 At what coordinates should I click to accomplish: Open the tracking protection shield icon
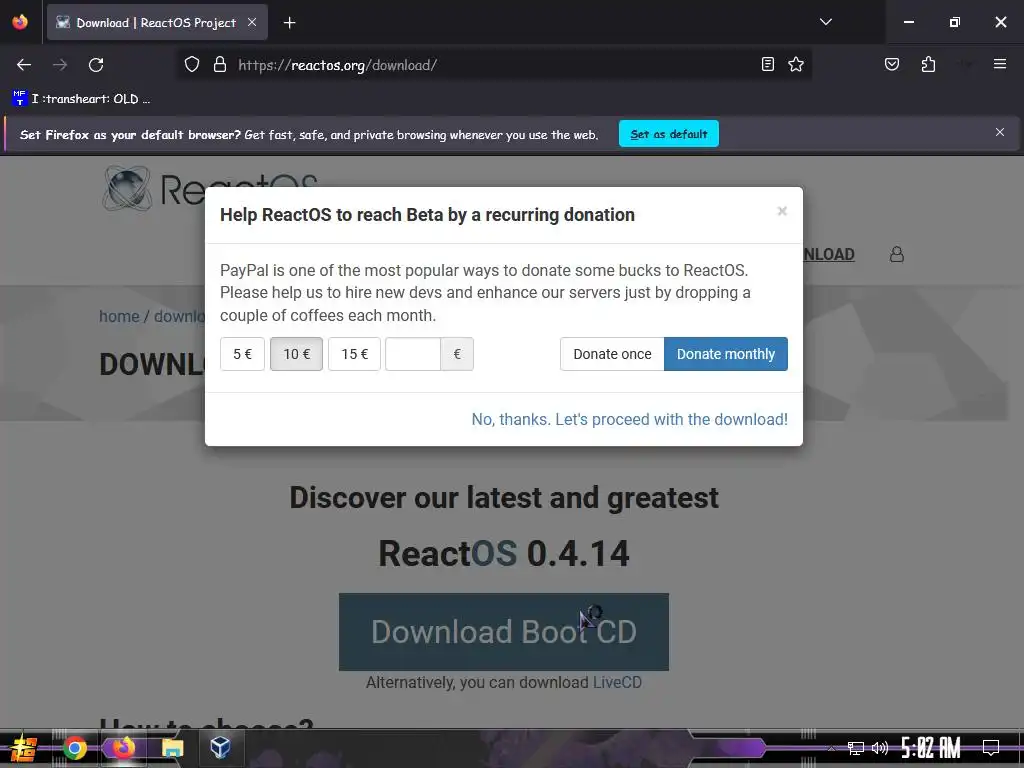(x=191, y=65)
